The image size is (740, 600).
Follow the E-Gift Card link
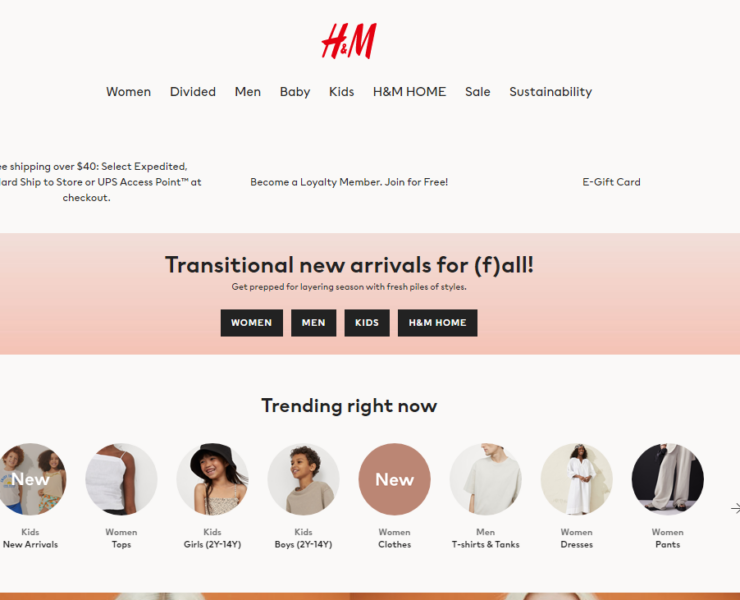tap(611, 182)
